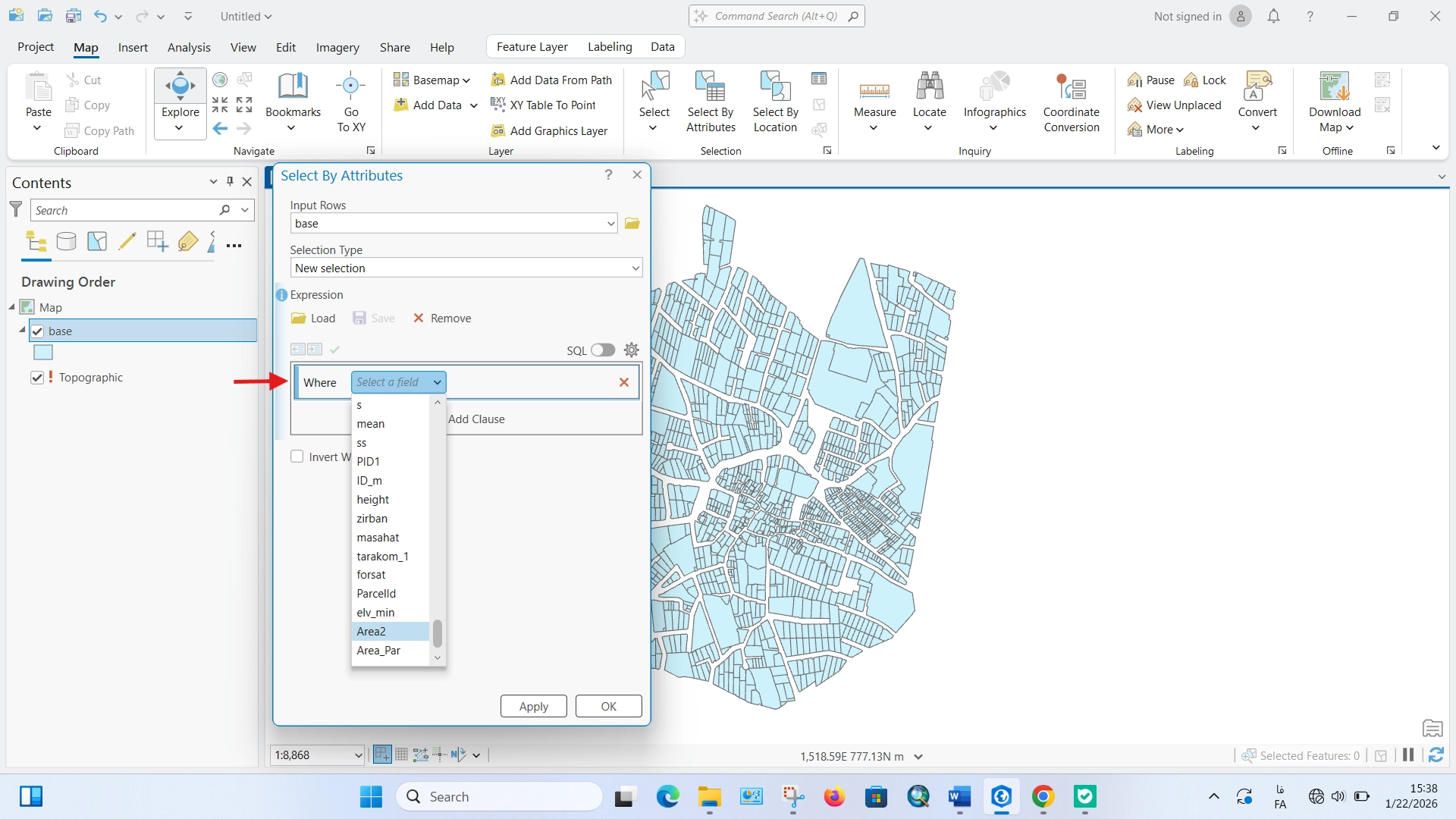Image resolution: width=1456 pixels, height=819 pixels.
Task: Click the Locate binoculars icon
Action: tap(929, 86)
